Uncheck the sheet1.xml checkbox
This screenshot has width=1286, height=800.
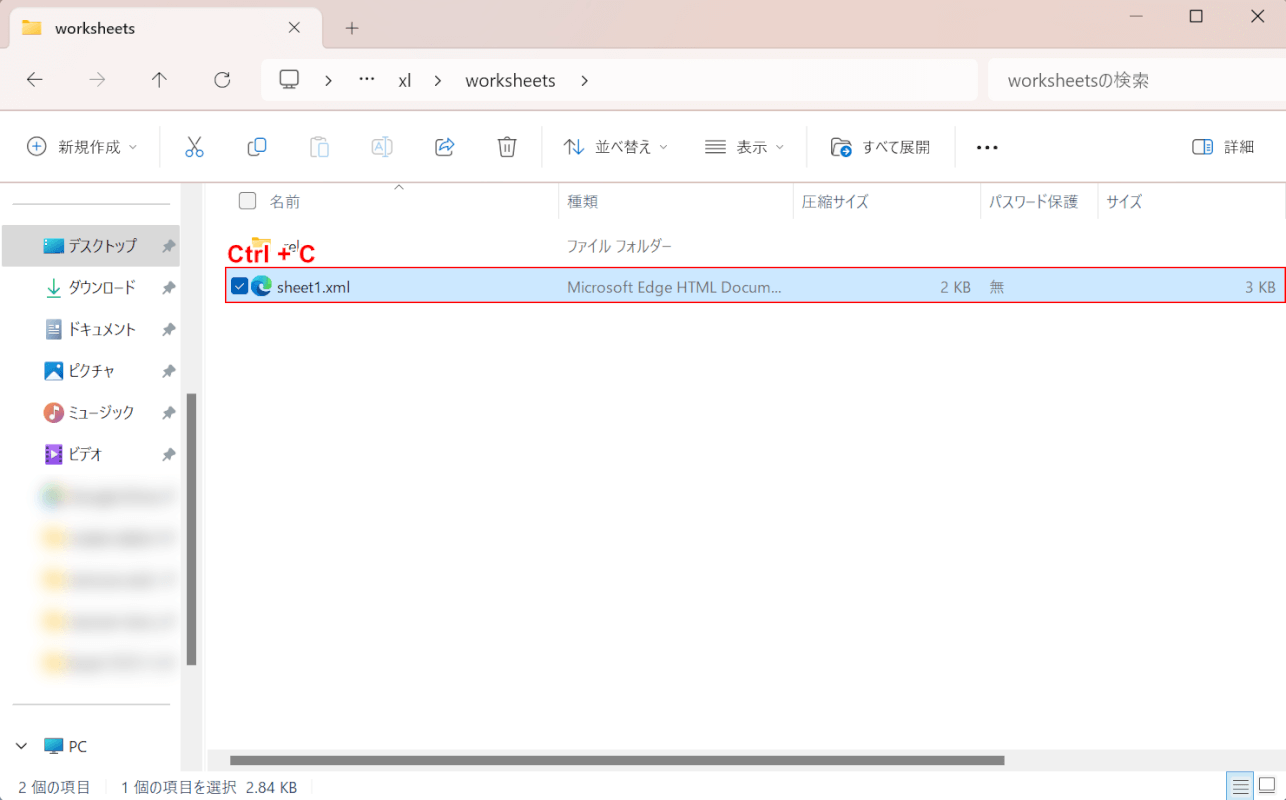coord(239,286)
